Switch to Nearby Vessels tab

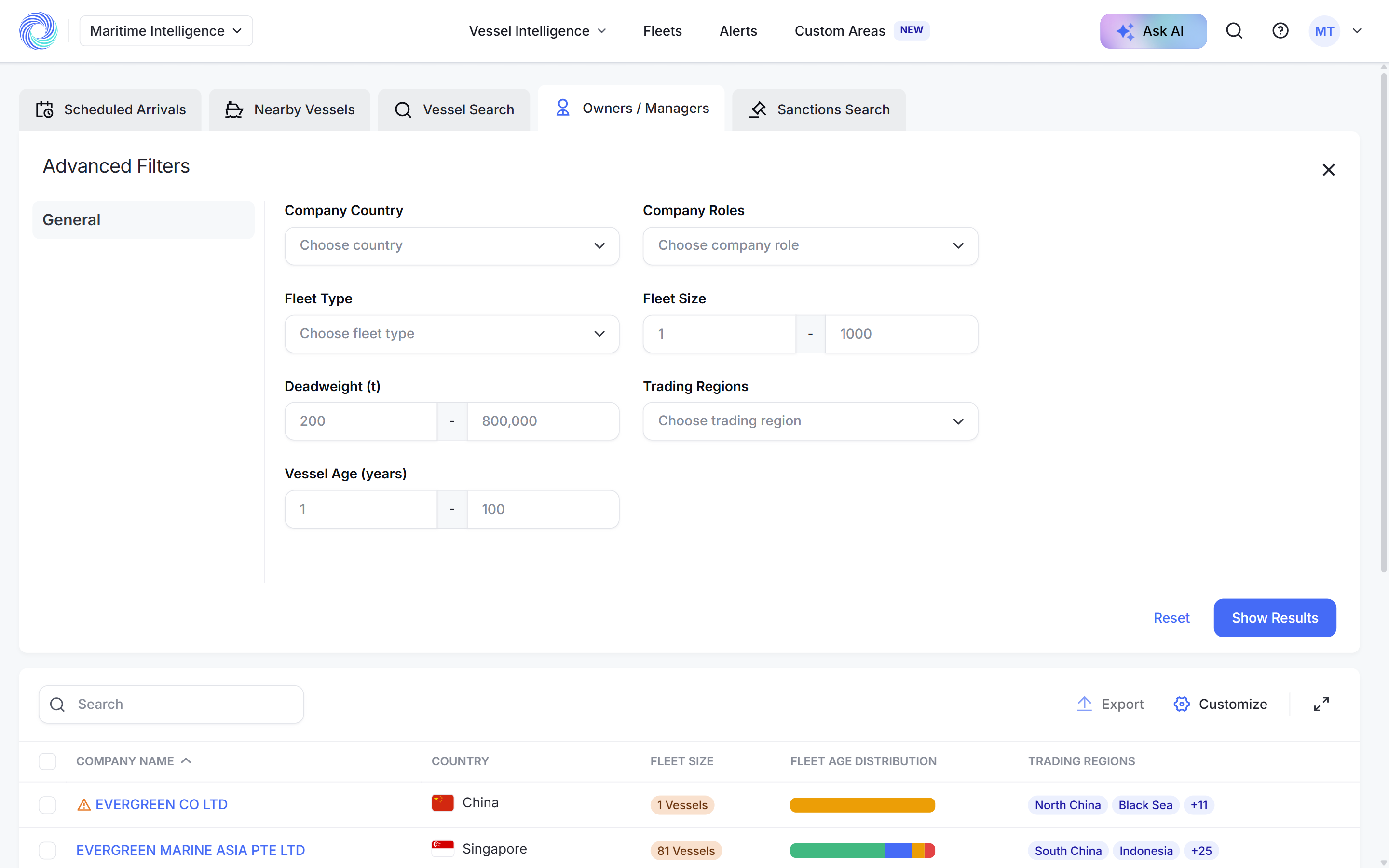(x=289, y=109)
